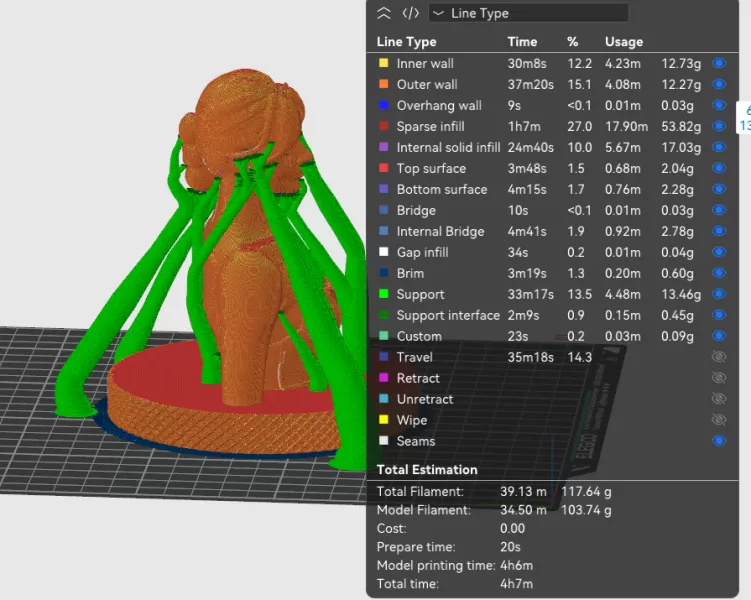Viewport: 751px width, 600px height.
Task: Click the Cost value 0.00
Action: (x=512, y=529)
